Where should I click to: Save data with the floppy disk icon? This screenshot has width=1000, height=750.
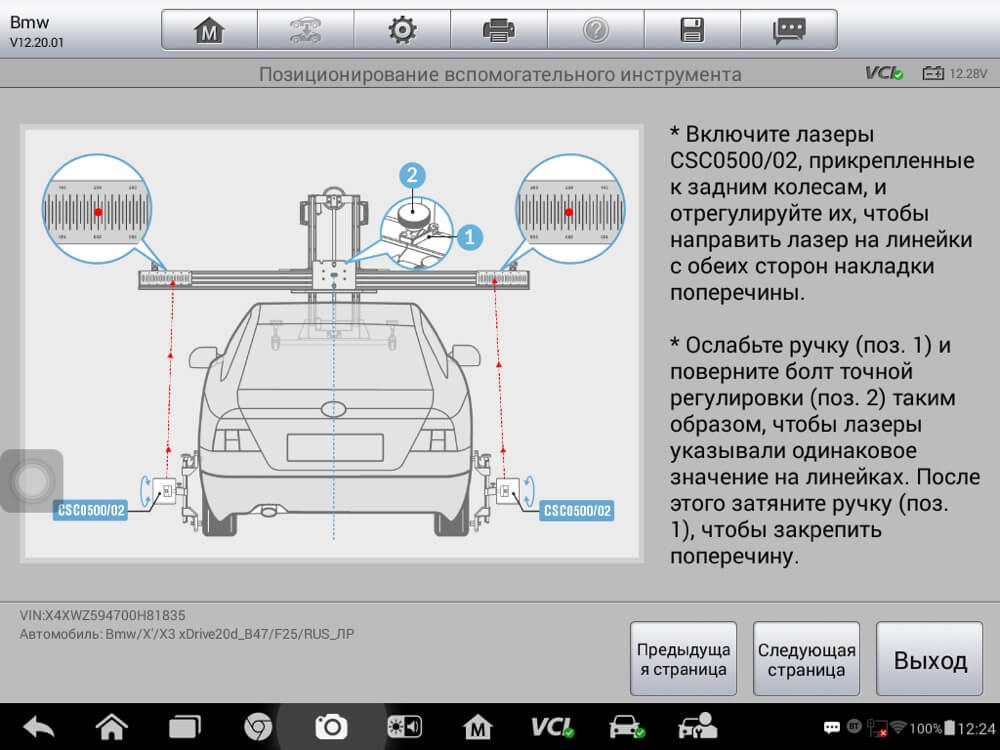692,30
